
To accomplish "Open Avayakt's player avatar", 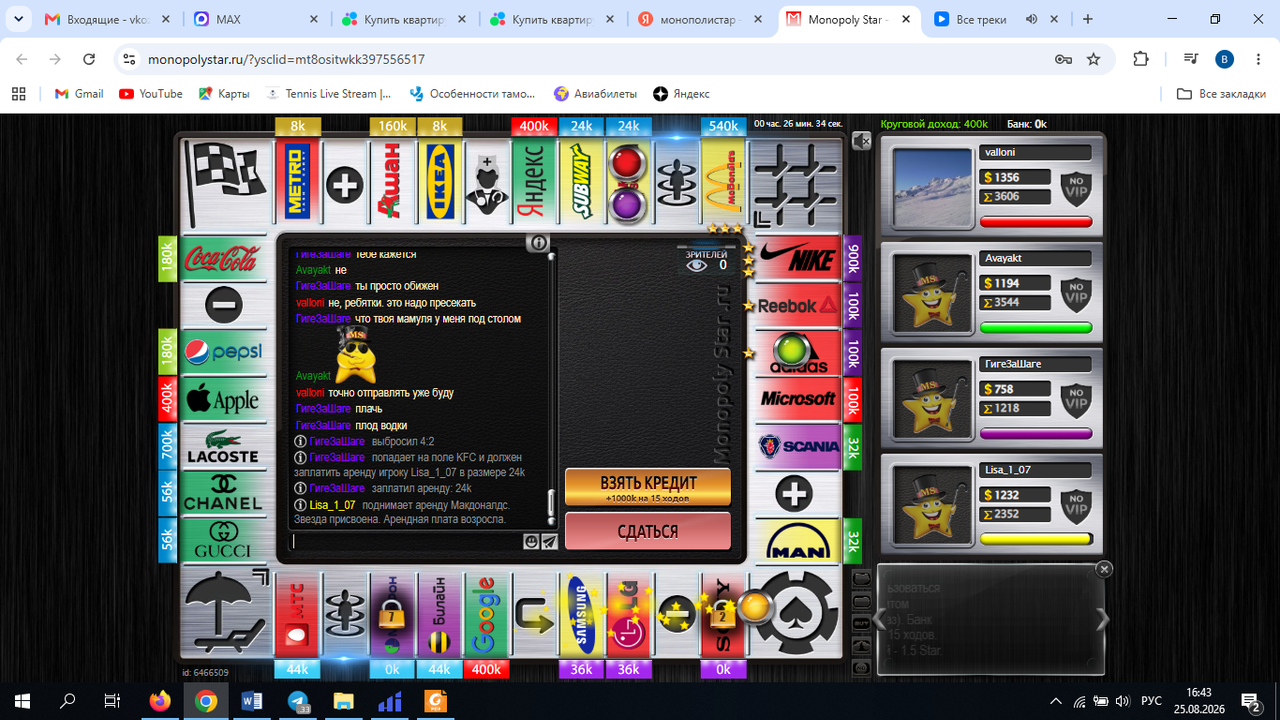I will tap(932, 294).
